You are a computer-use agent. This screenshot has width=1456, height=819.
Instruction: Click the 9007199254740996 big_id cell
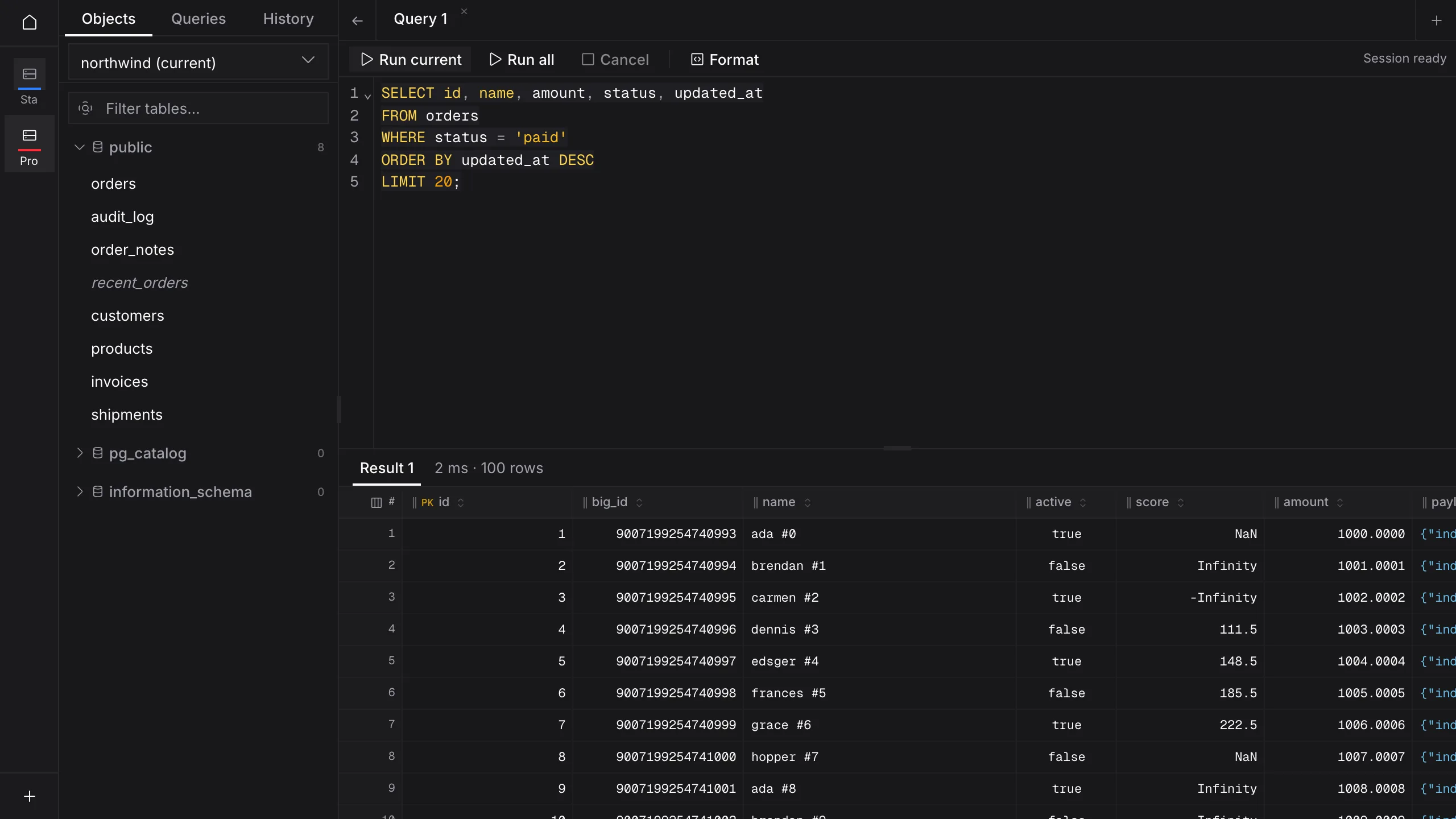click(658, 630)
